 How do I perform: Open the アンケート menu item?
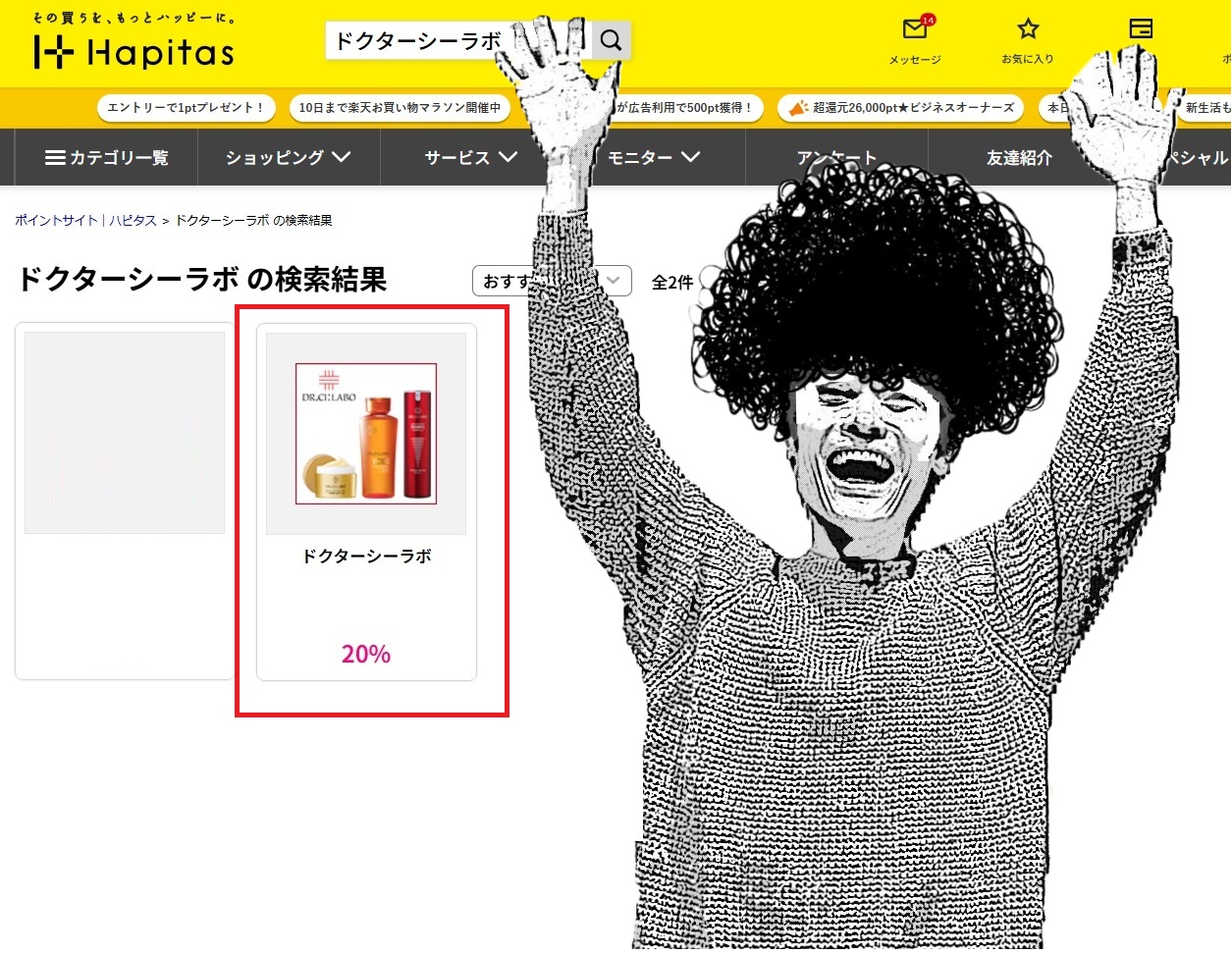[836, 157]
